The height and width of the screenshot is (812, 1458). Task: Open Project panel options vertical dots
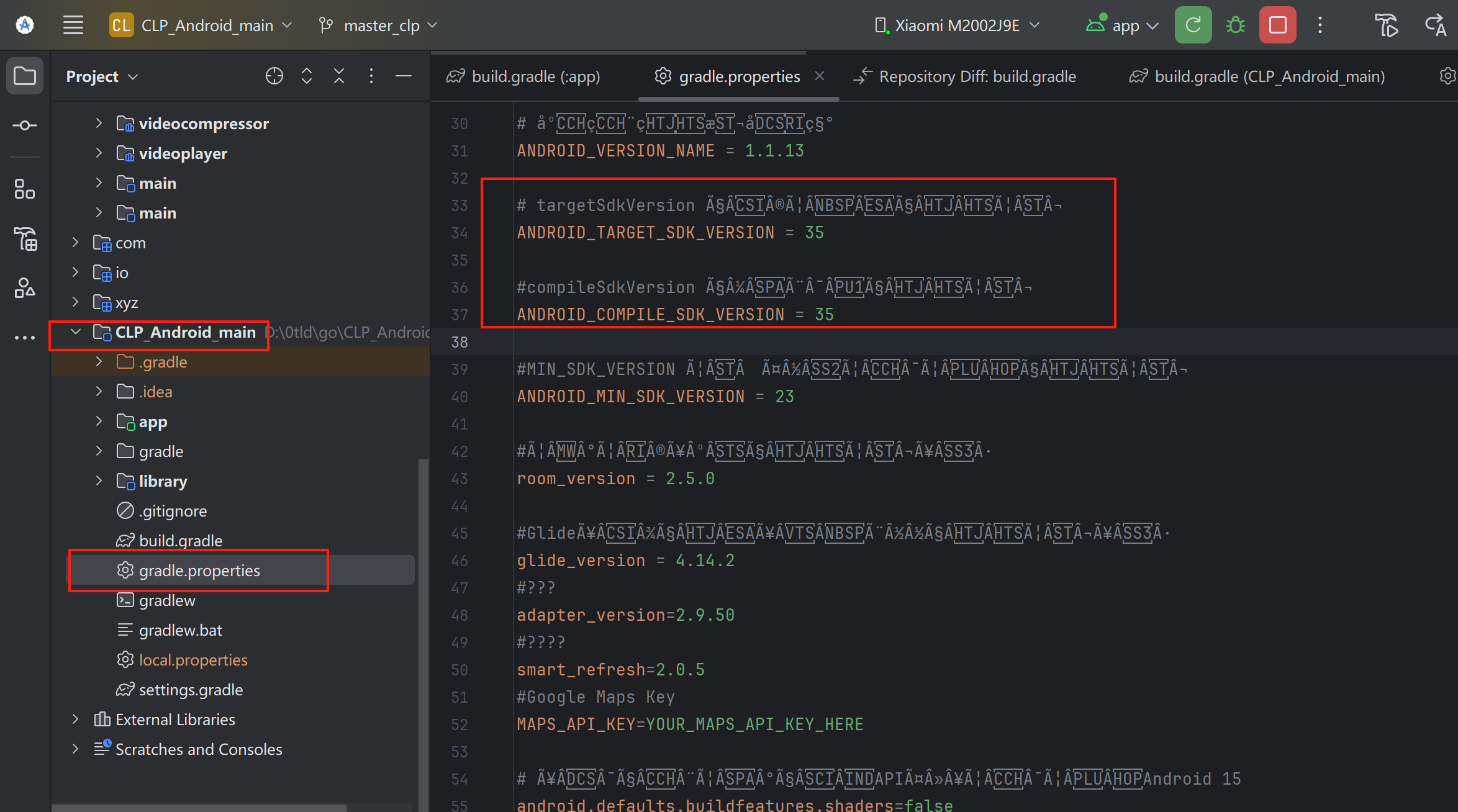[371, 76]
